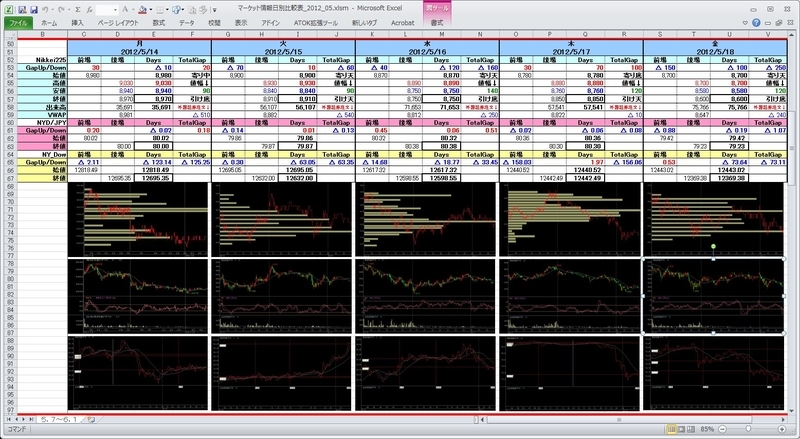
Task: Switch to the 挿入 ribbon tab
Action: coord(78,23)
